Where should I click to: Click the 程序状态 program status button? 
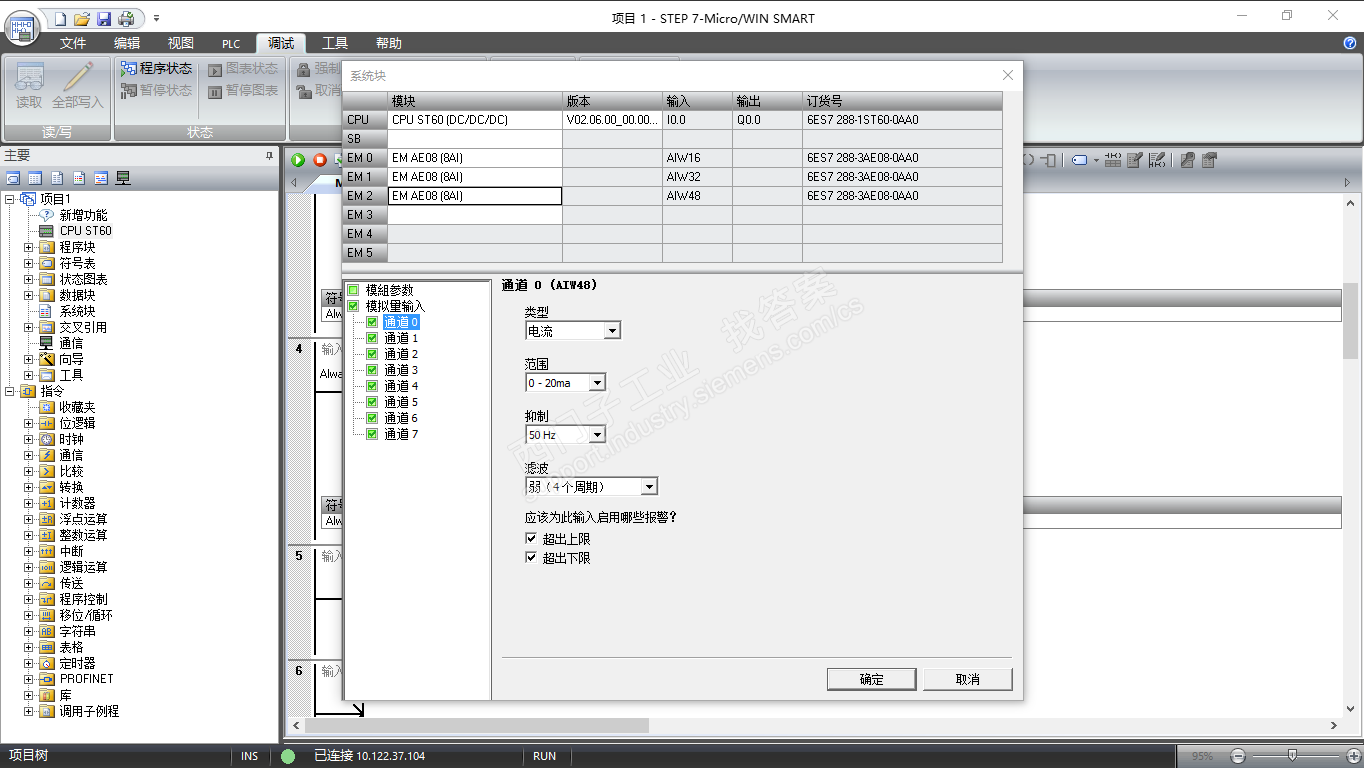point(156,69)
